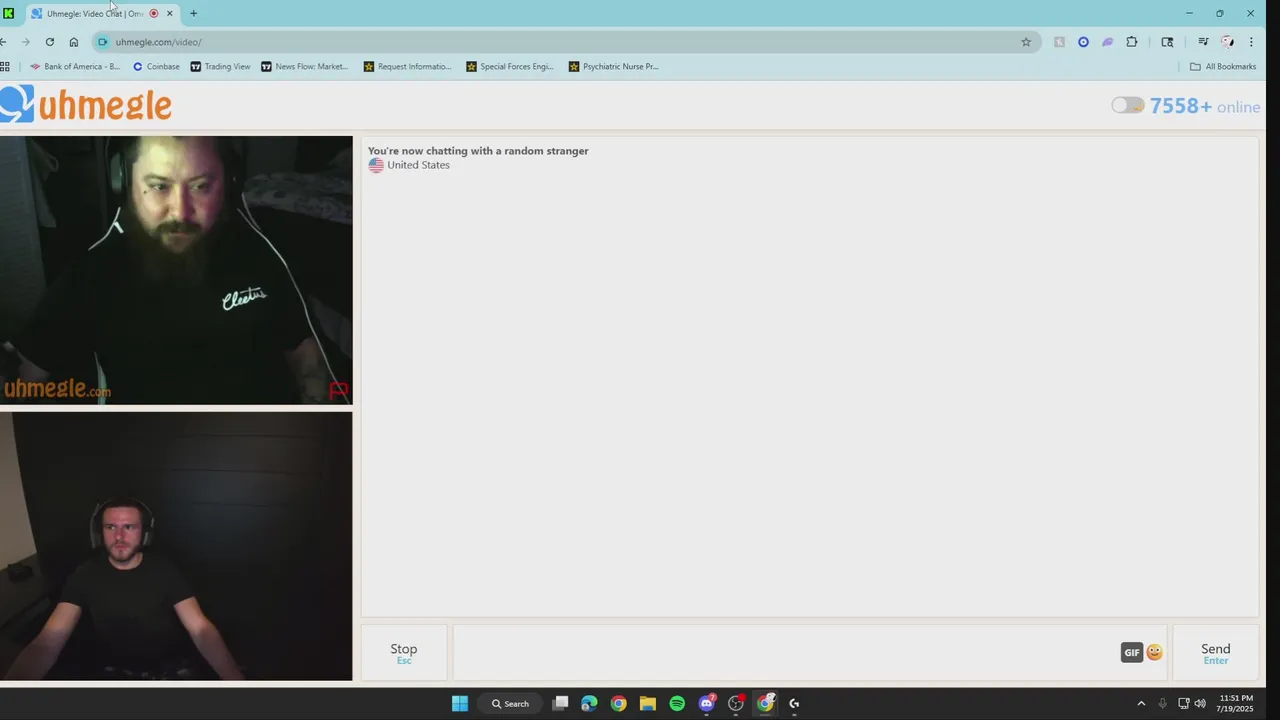Click the purple feather extension icon

click(1107, 42)
